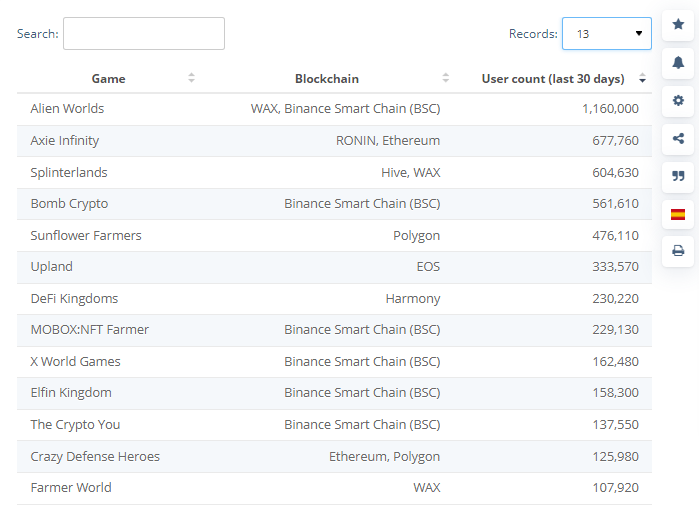Viewport: 699px width, 518px height.
Task: Open the gear settings icon
Action: 678,100
